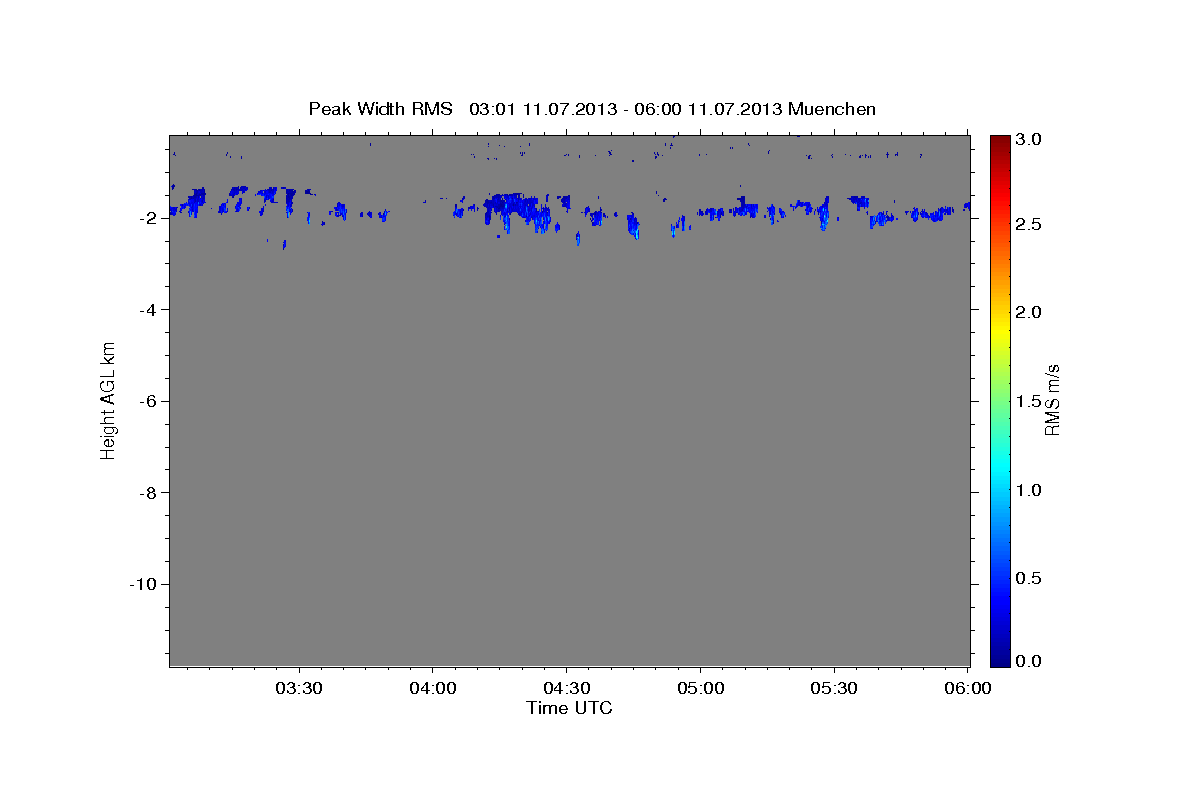Pick the green middle of the colorbar

coord(1000,400)
